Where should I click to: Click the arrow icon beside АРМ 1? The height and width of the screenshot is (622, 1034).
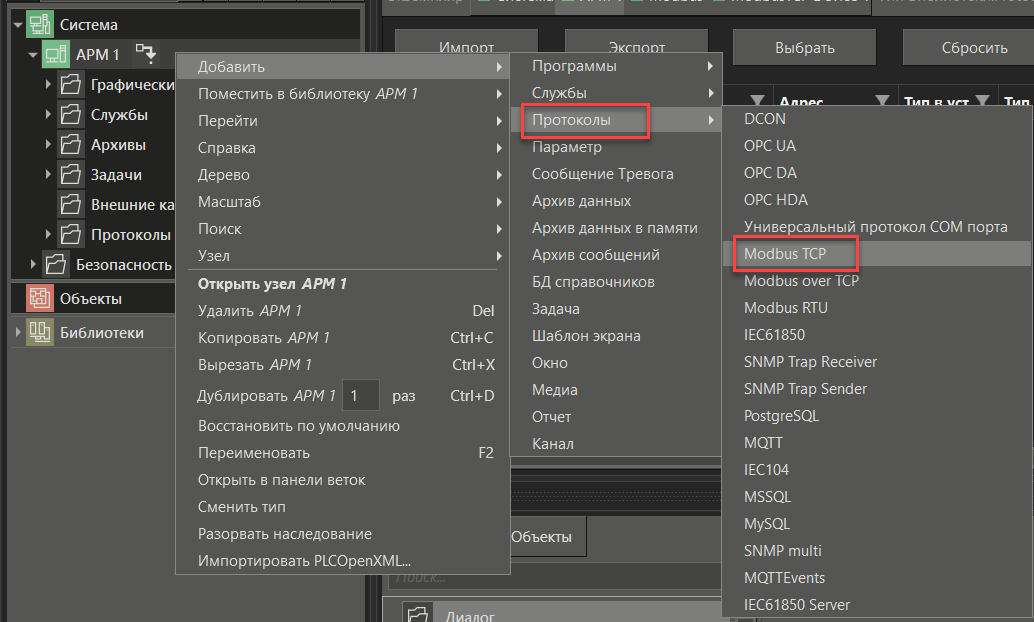click(x=146, y=53)
